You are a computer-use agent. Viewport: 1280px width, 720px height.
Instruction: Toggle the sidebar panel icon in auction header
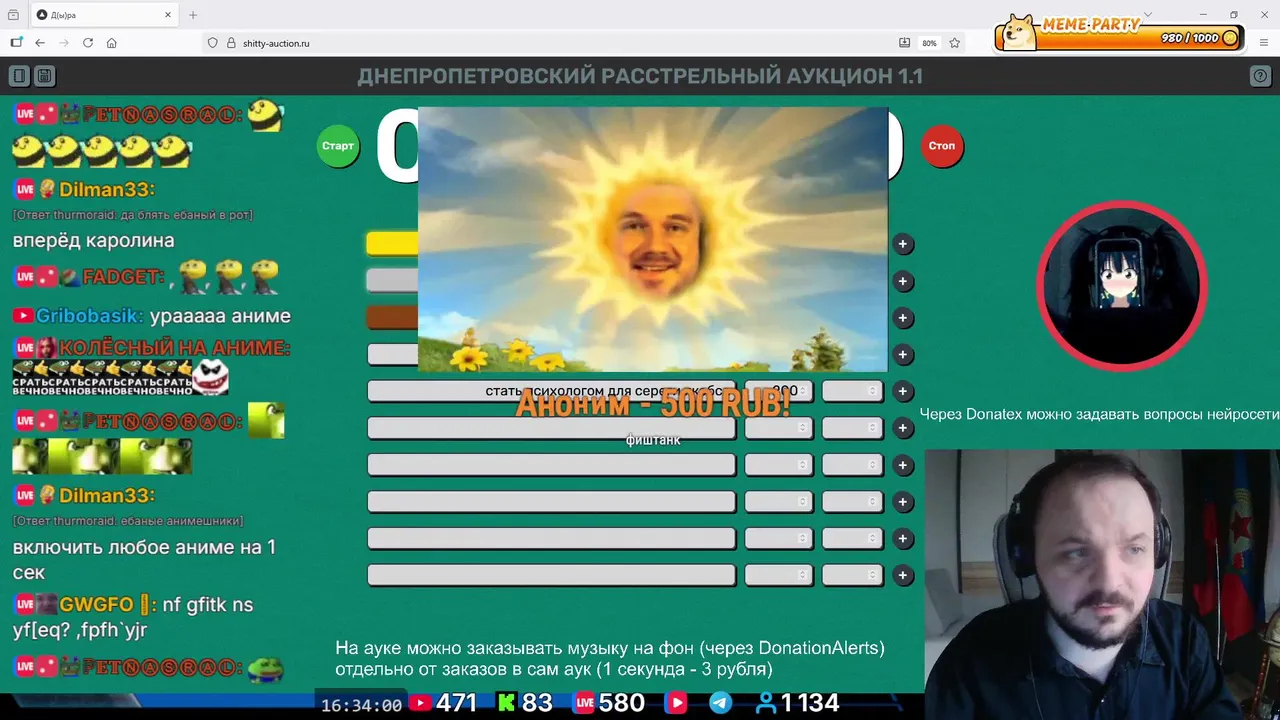click(19, 76)
